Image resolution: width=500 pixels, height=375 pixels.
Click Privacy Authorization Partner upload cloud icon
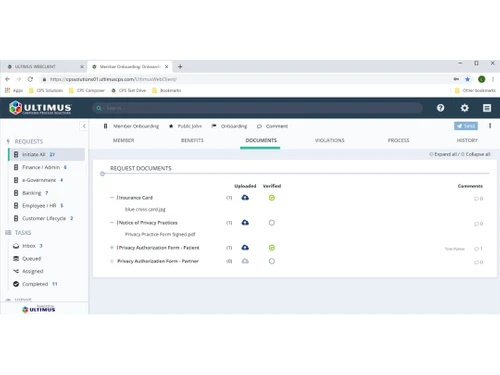pos(245,261)
